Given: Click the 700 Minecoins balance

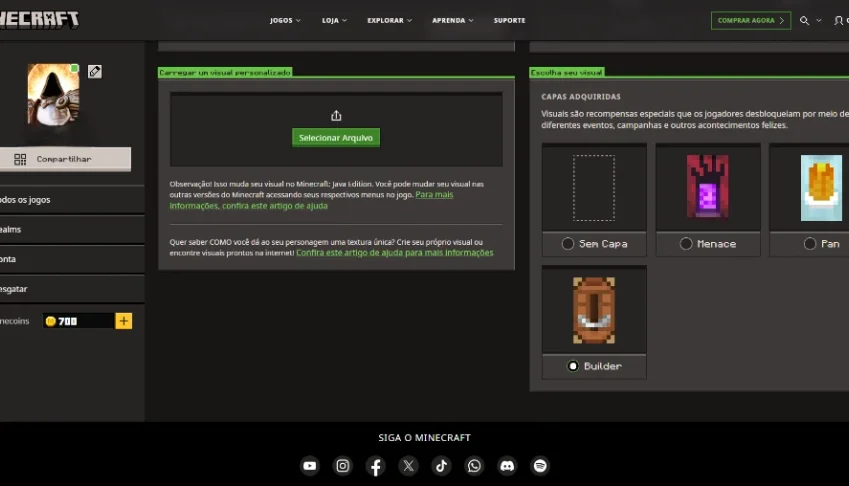Looking at the screenshot, I should pyautogui.click(x=68, y=321).
